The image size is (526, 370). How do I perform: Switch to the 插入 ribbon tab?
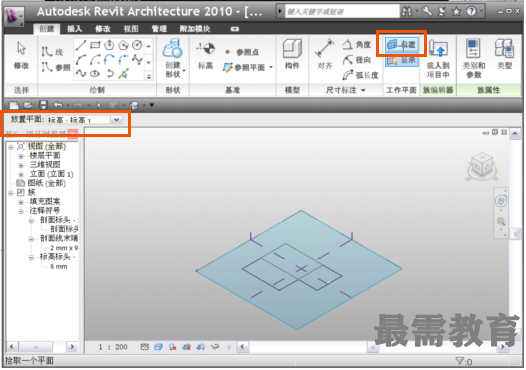(x=74, y=29)
